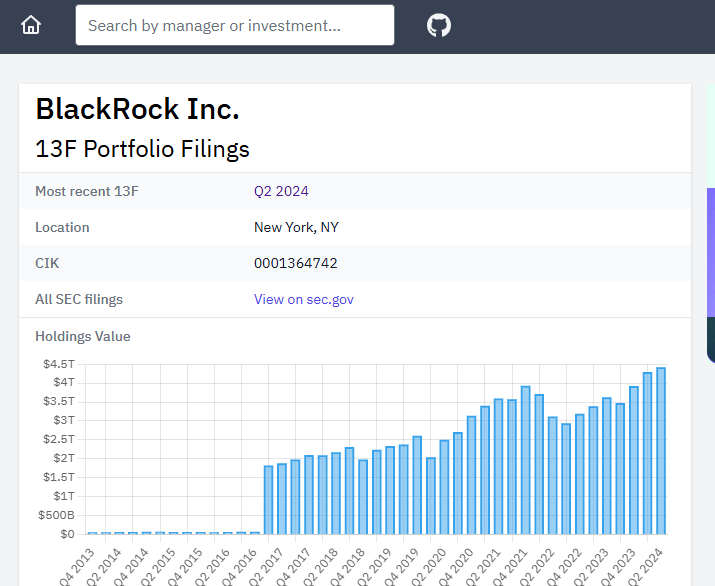This screenshot has height=586, width=715.
Task: Click the Q2 2024 bar in the chart
Action: pyautogui.click(x=661, y=451)
